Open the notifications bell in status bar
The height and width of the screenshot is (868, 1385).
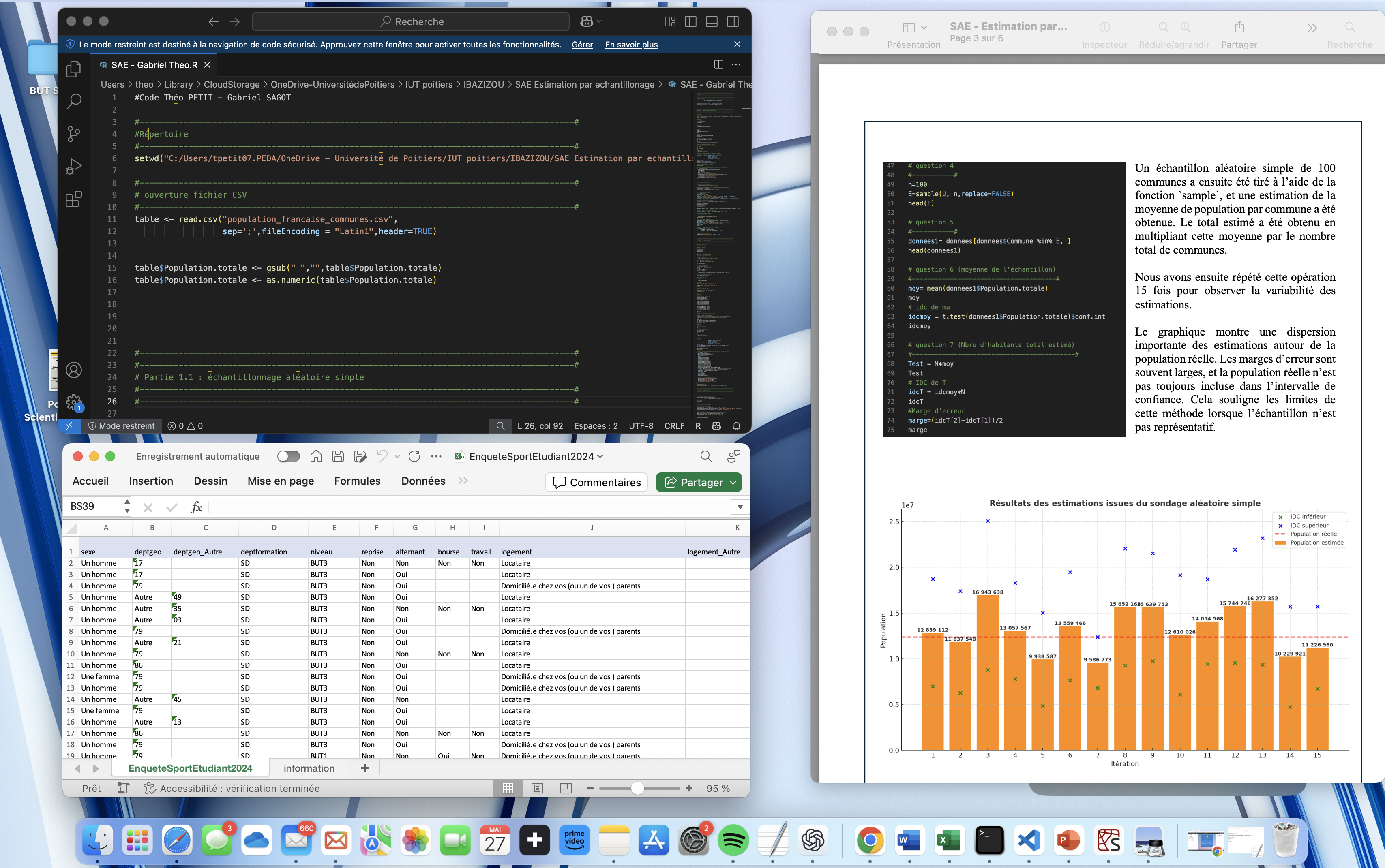coord(737,426)
